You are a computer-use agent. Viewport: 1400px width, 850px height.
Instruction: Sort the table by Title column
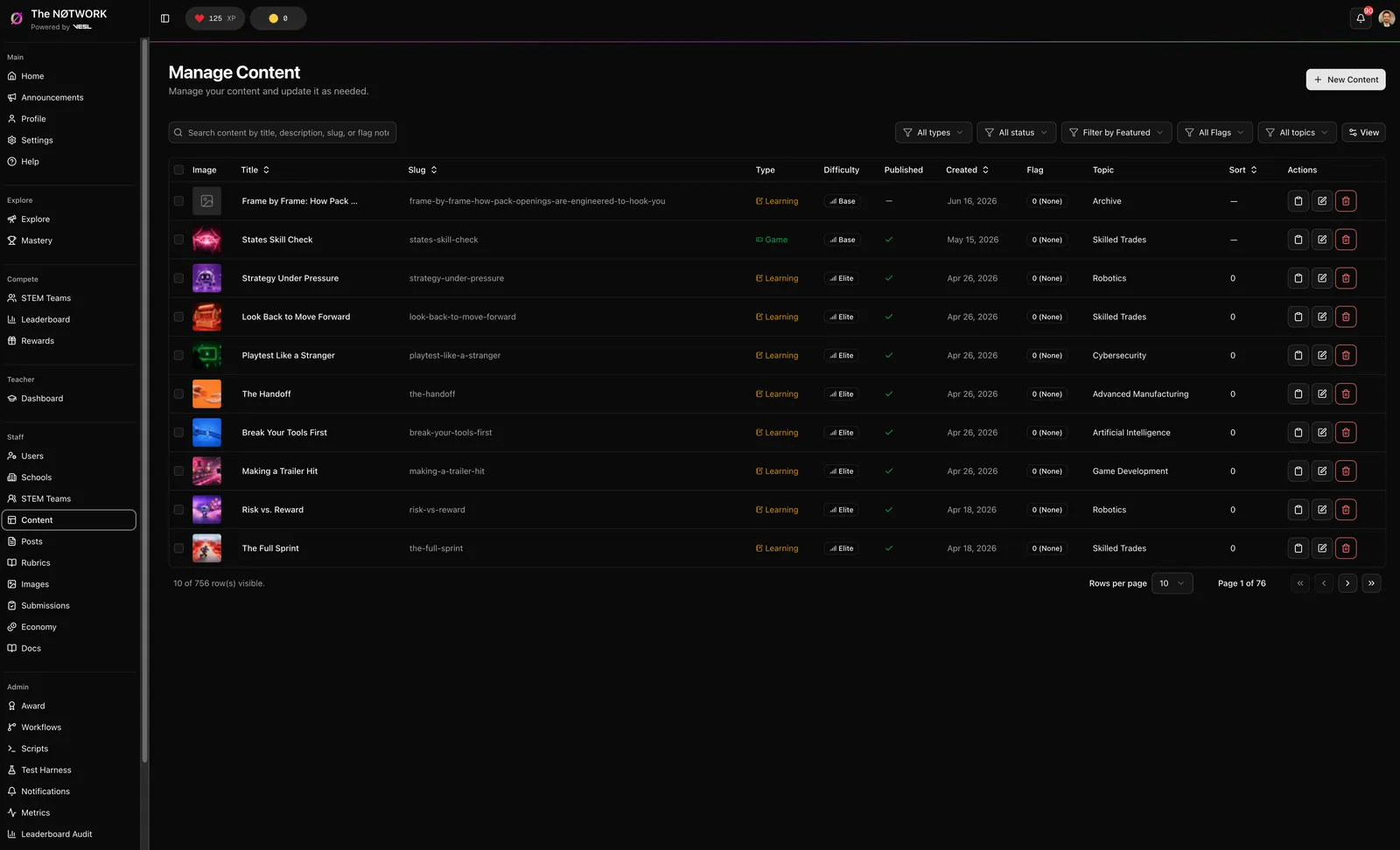255,170
